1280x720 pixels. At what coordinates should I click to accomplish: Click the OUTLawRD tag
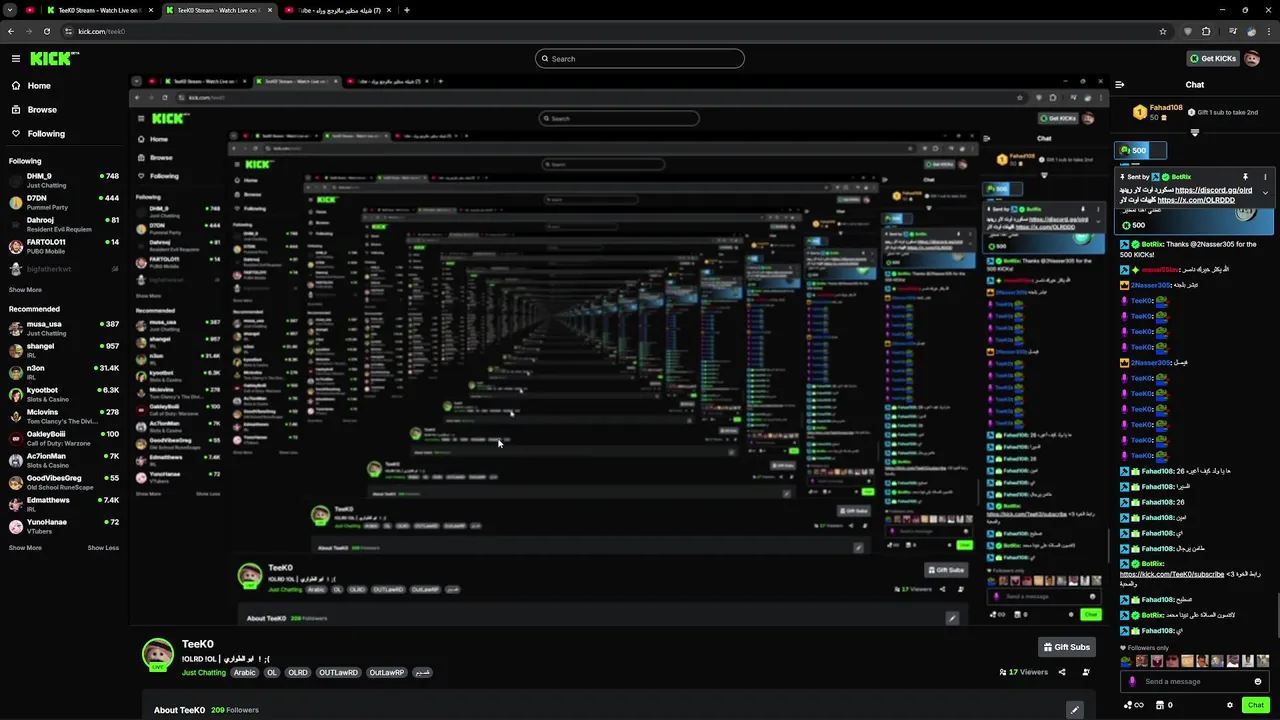[x=338, y=673]
